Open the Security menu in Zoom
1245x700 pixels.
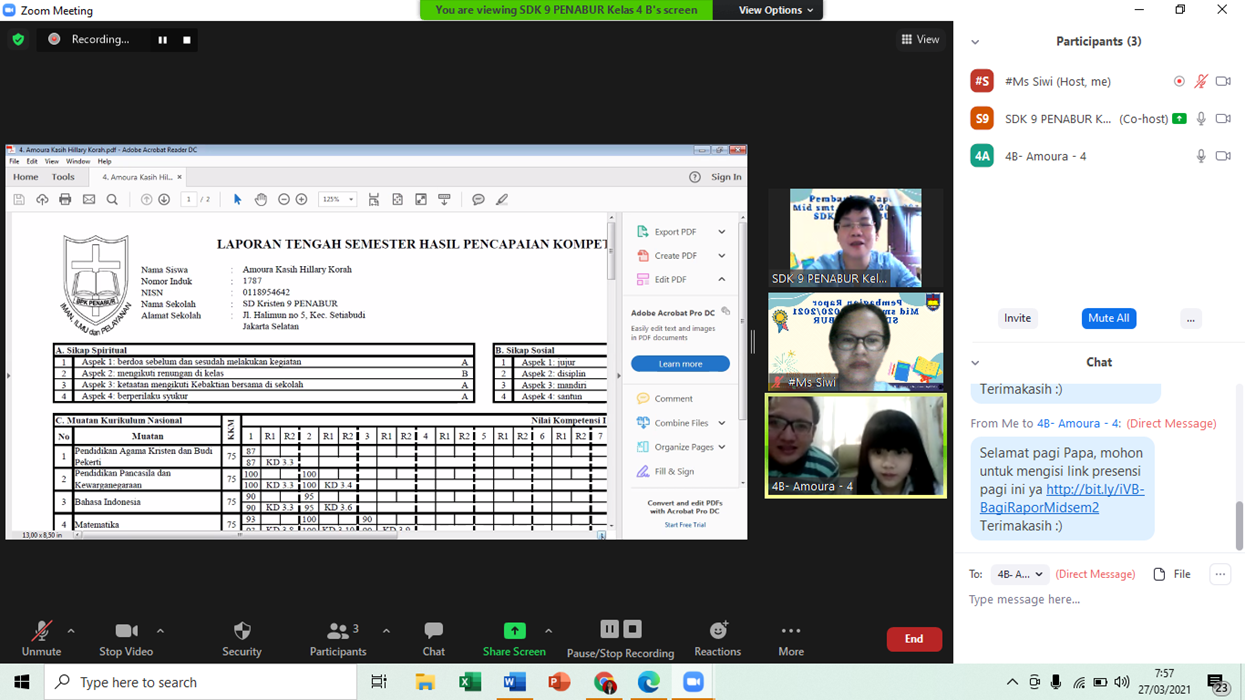(242, 639)
